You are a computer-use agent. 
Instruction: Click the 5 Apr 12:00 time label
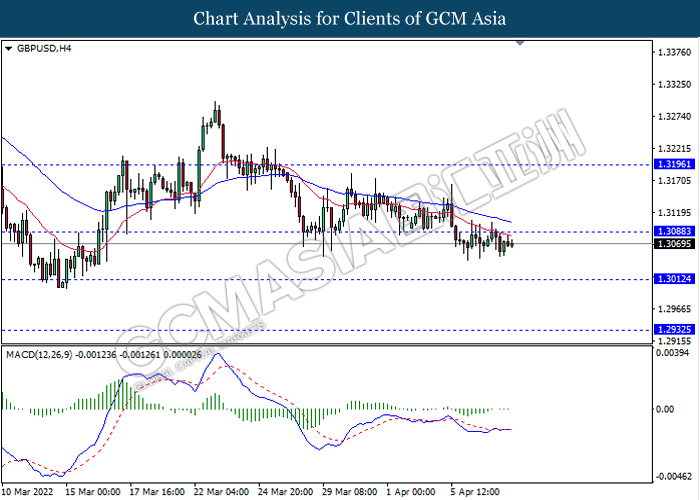pyautogui.click(x=475, y=492)
